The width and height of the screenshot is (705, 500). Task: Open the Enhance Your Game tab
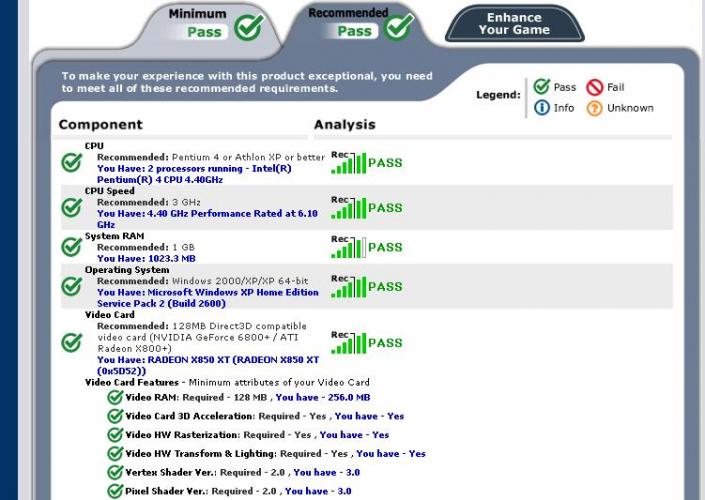514,24
